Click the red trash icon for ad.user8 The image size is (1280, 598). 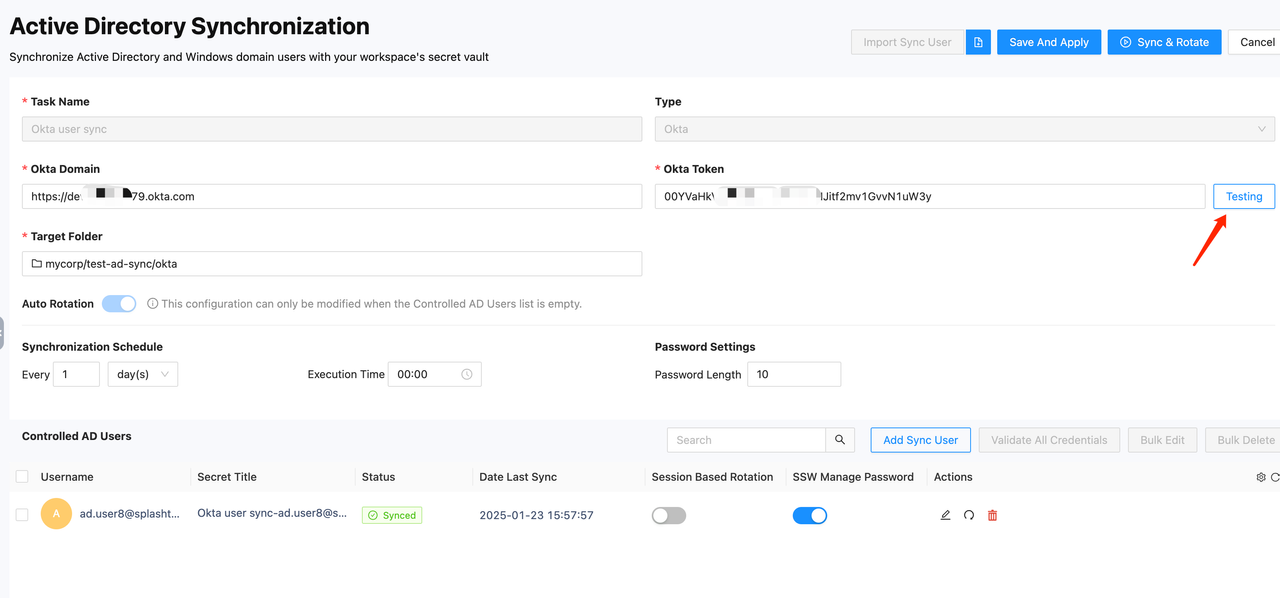992,515
